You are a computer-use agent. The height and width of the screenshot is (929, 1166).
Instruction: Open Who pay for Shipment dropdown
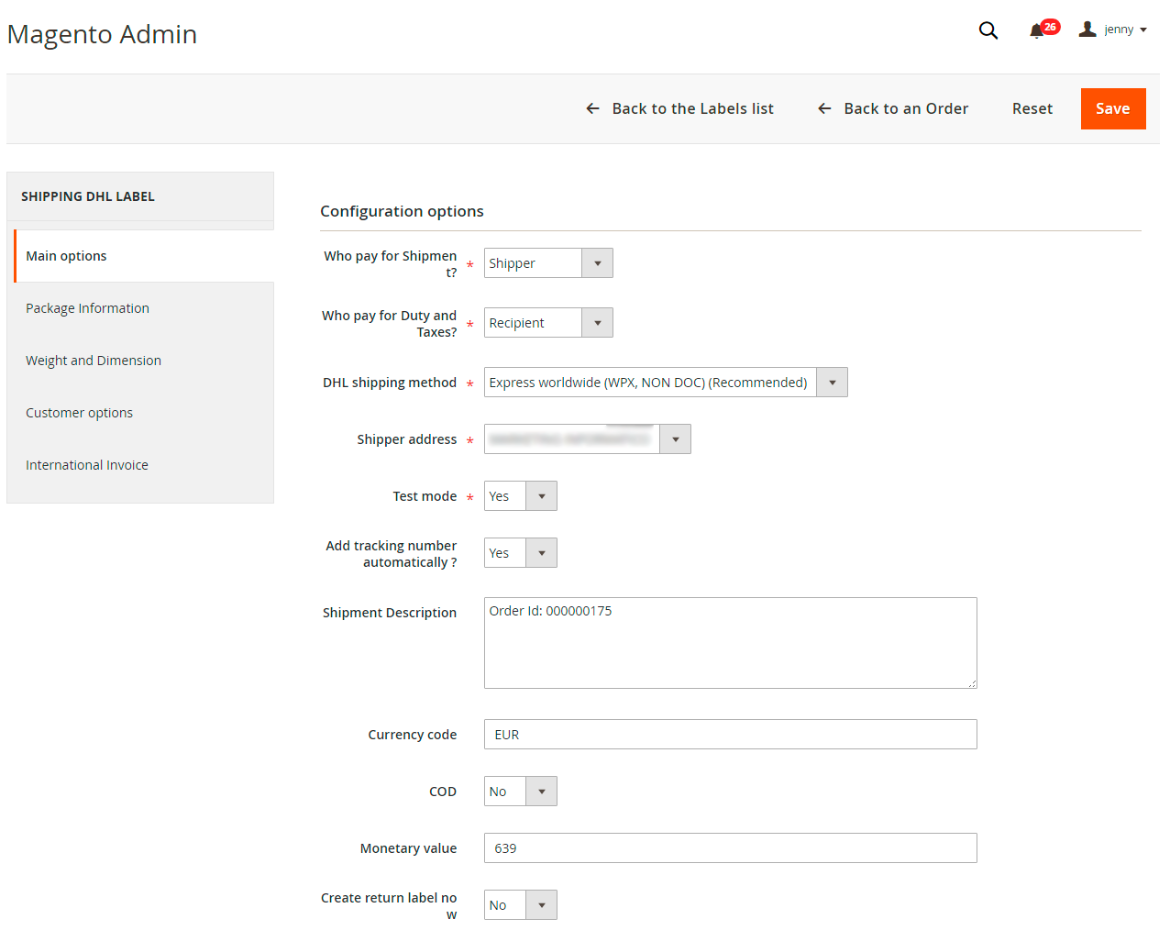click(x=548, y=263)
